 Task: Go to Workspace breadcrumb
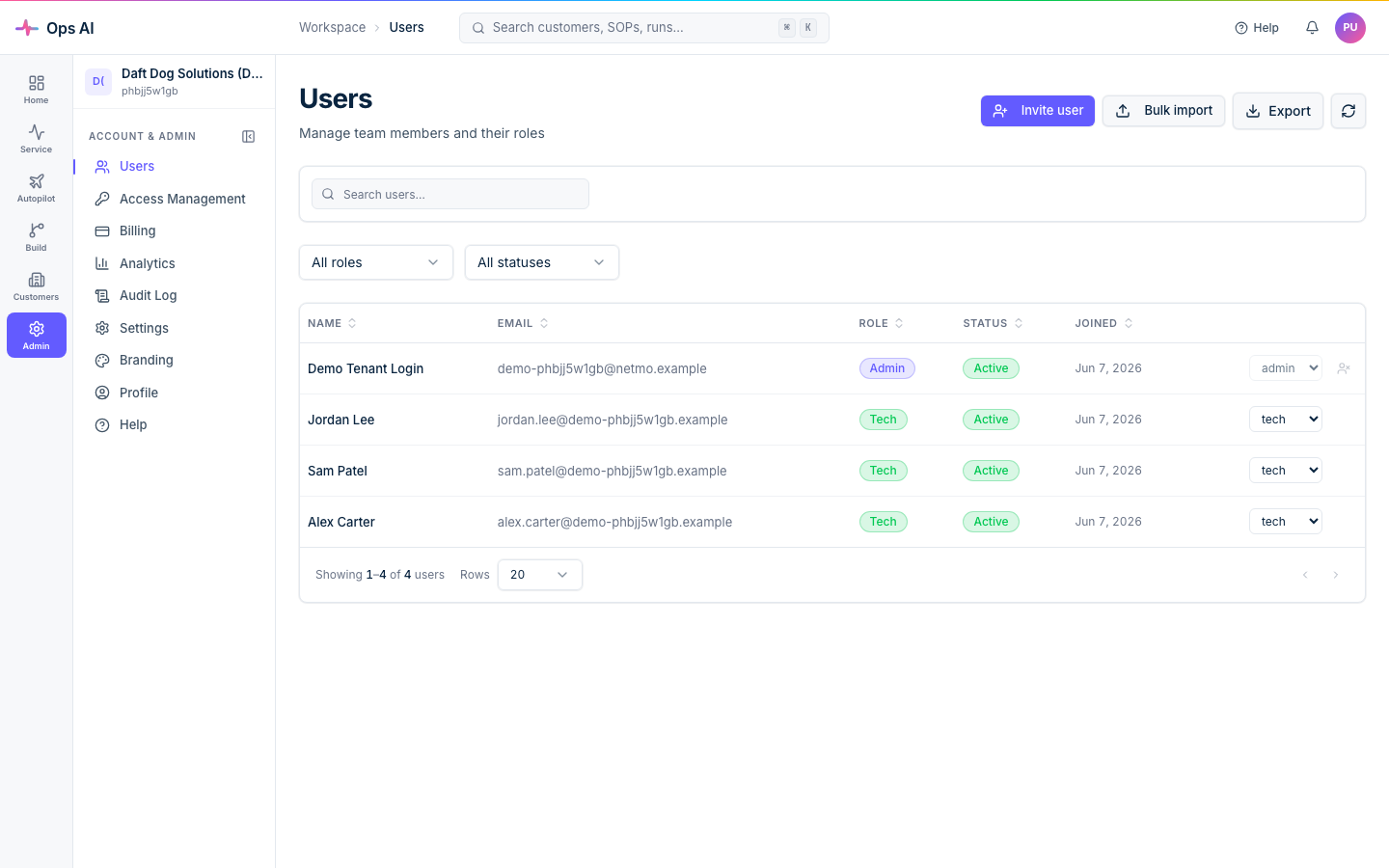(x=332, y=27)
